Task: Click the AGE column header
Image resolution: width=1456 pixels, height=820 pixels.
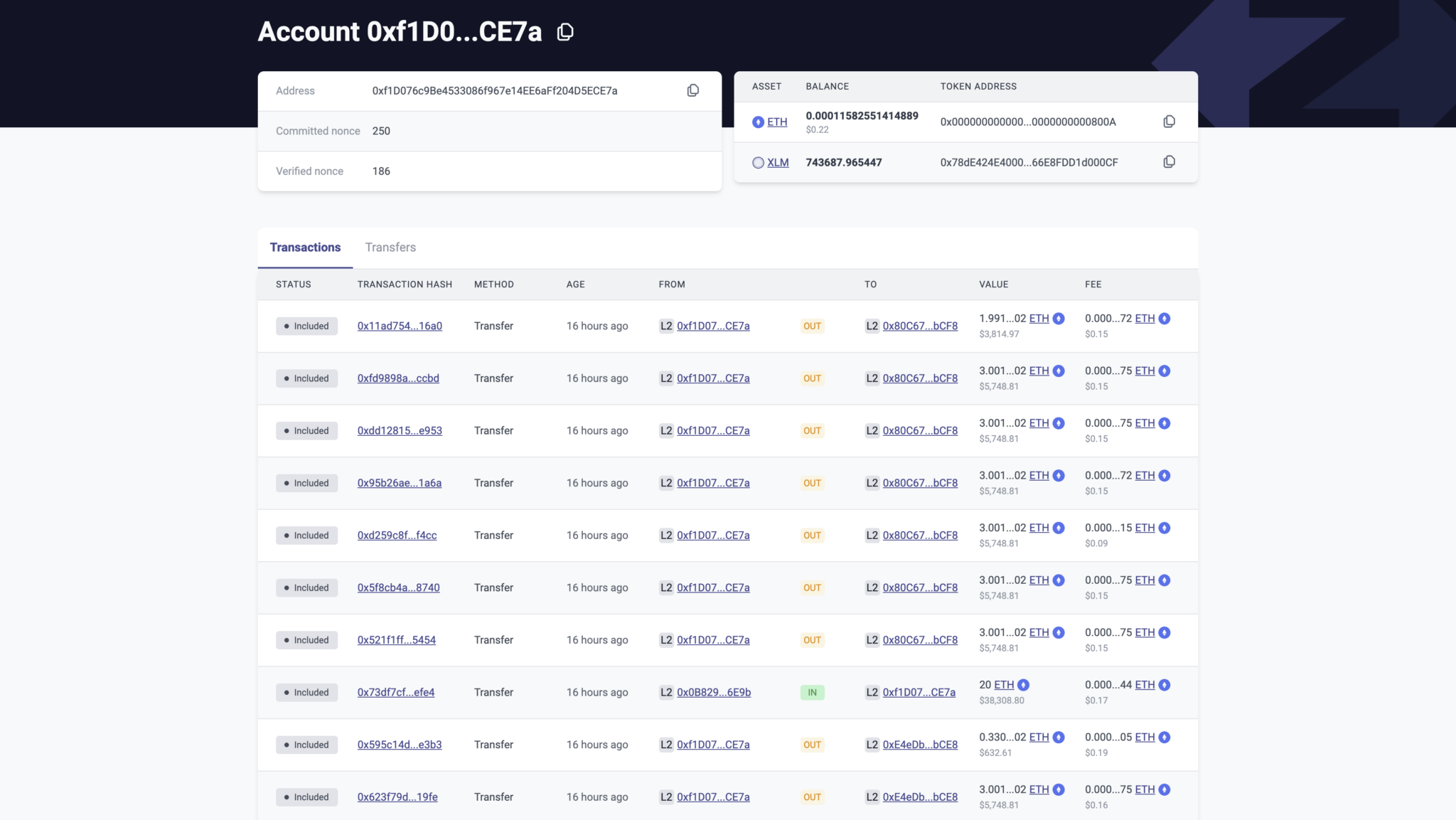Action: [576, 284]
